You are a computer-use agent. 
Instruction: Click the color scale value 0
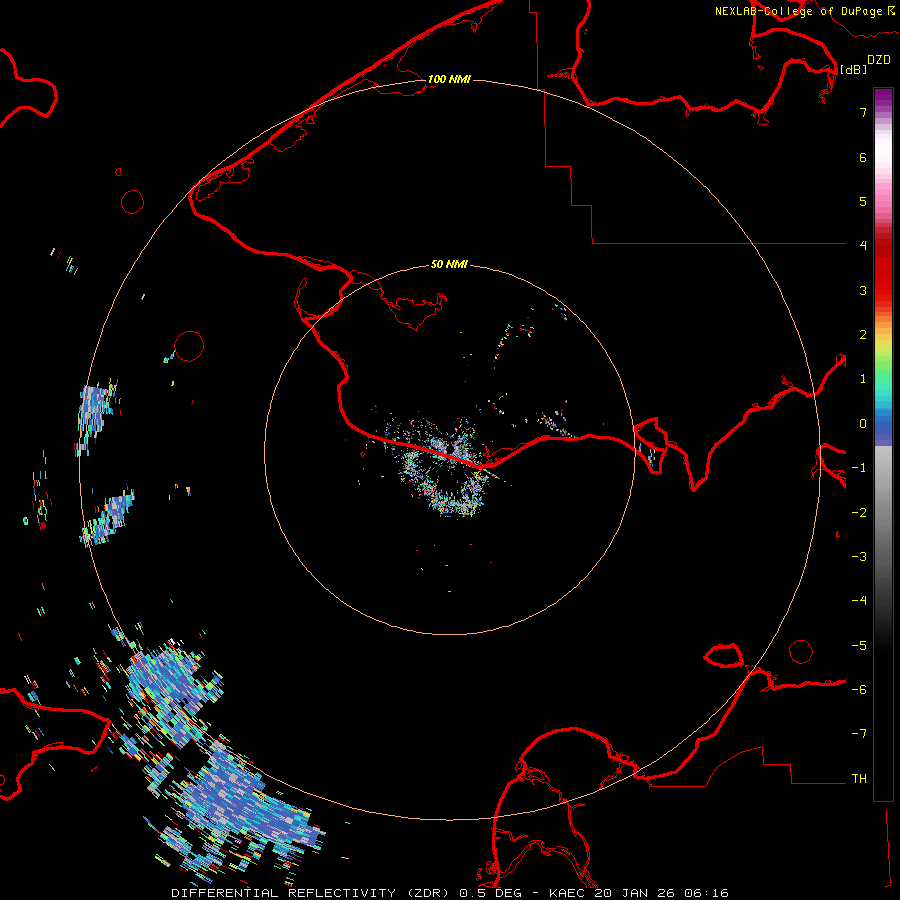click(863, 424)
